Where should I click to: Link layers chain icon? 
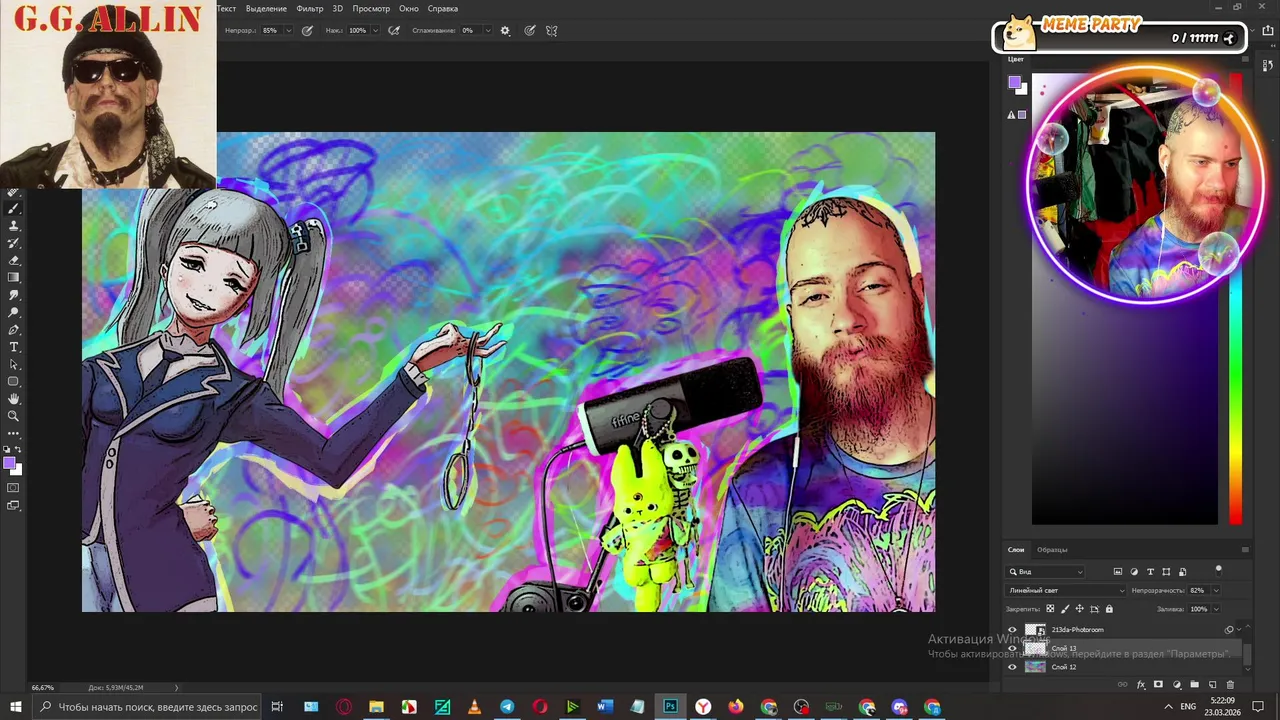1122,685
